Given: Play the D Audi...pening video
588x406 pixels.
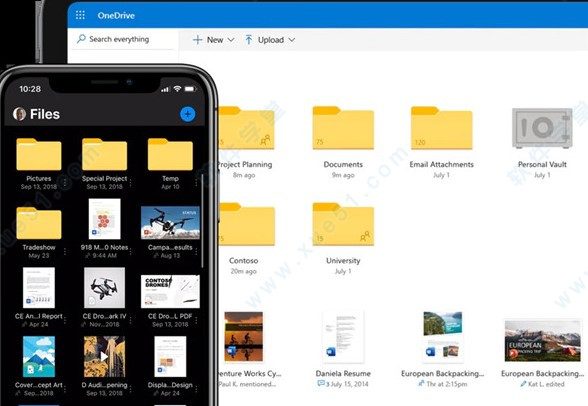Looking at the screenshot, I should [x=104, y=357].
